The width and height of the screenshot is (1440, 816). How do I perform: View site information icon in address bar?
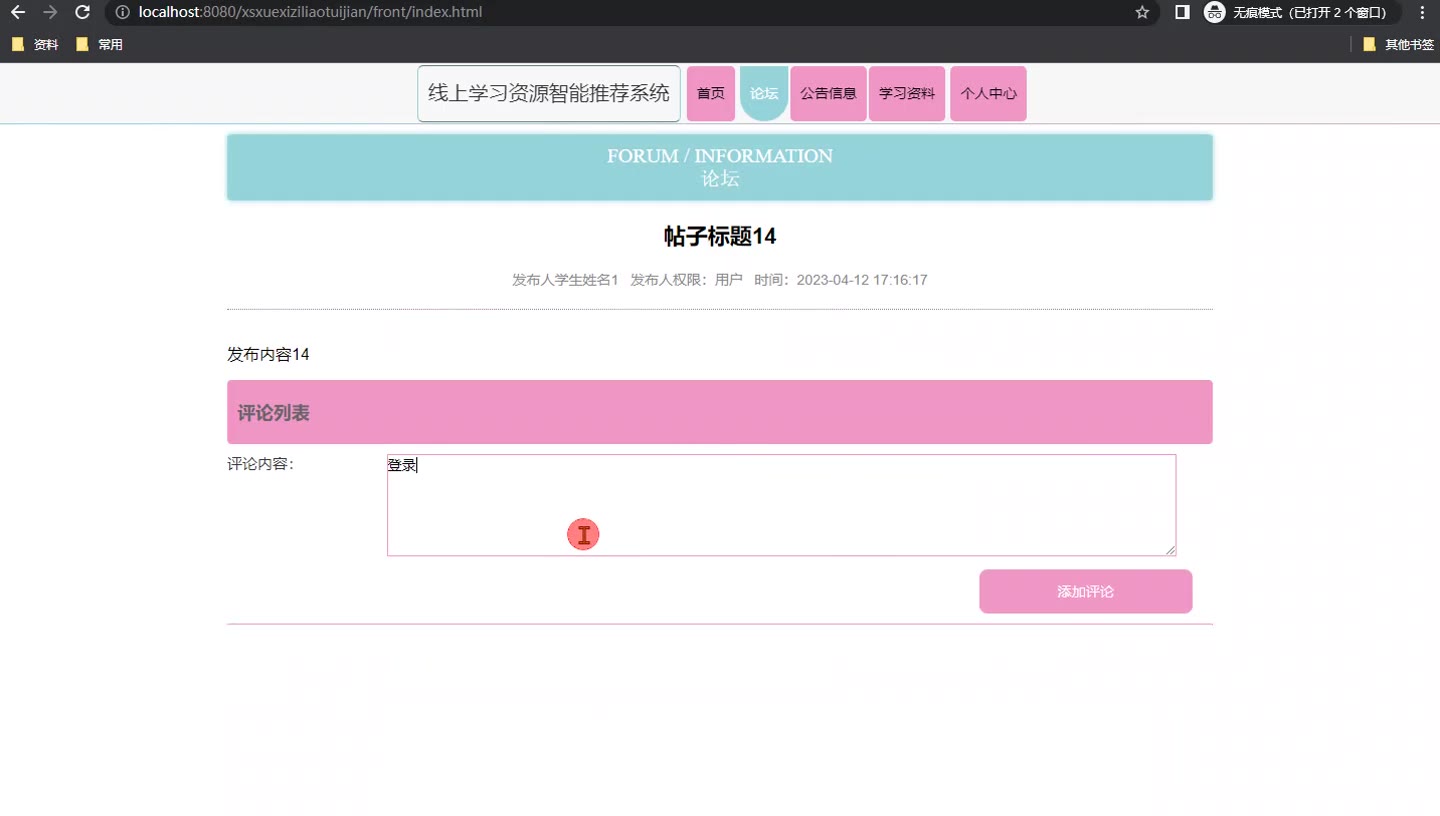click(122, 13)
